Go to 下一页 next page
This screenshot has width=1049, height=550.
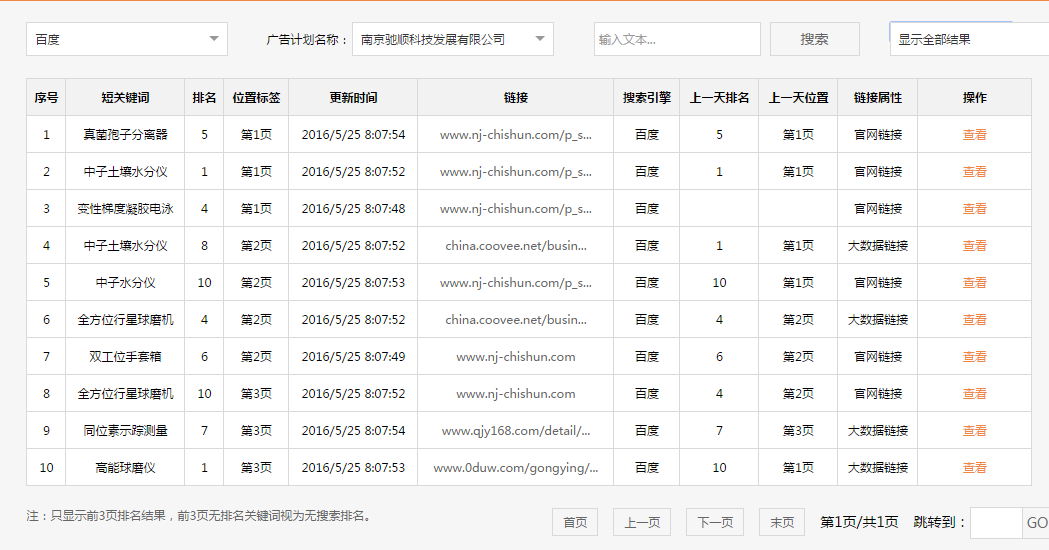click(x=715, y=523)
